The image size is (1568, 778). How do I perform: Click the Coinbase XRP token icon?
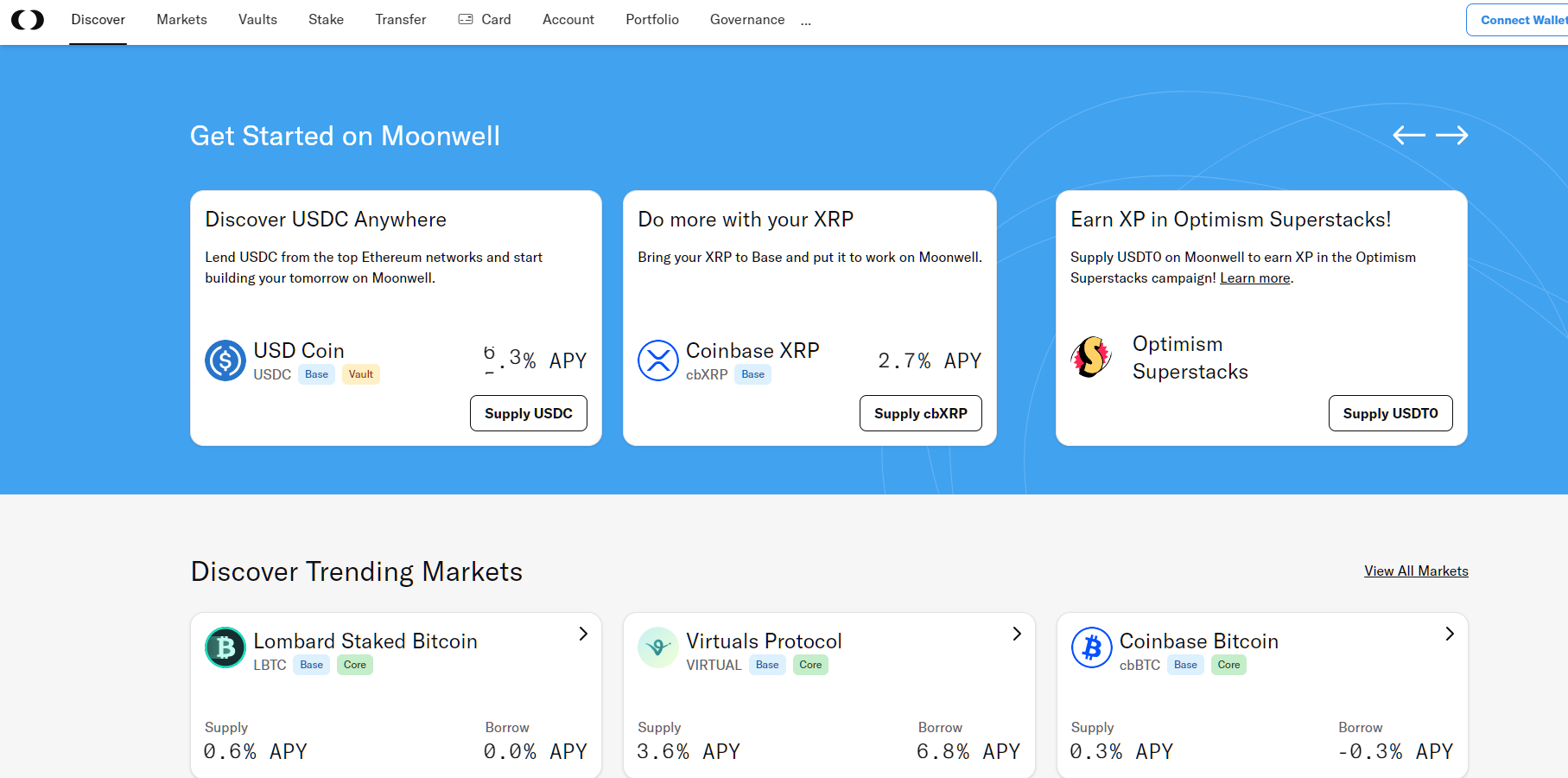[x=657, y=360]
